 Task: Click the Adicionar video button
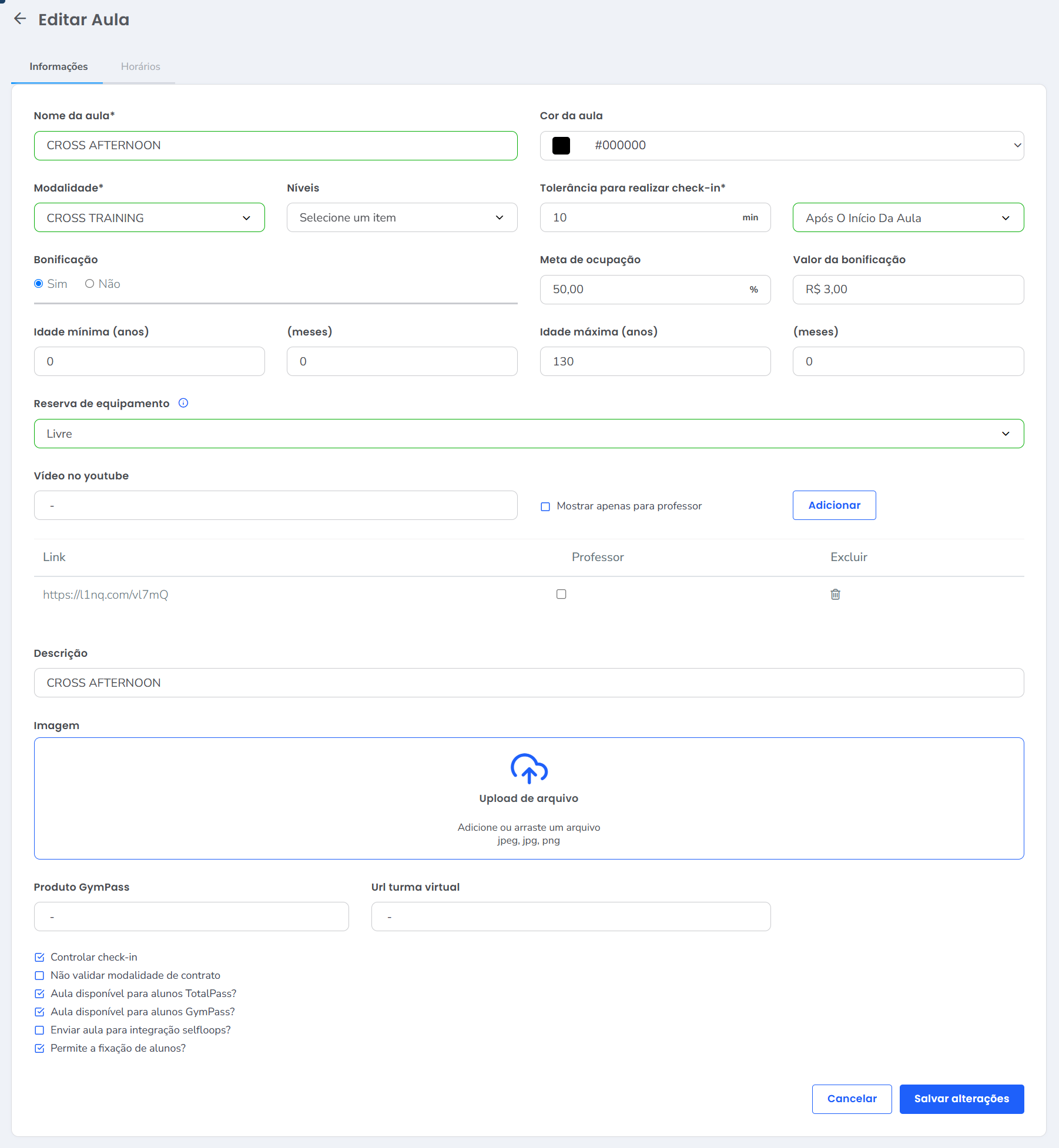(x=834, y=505)
